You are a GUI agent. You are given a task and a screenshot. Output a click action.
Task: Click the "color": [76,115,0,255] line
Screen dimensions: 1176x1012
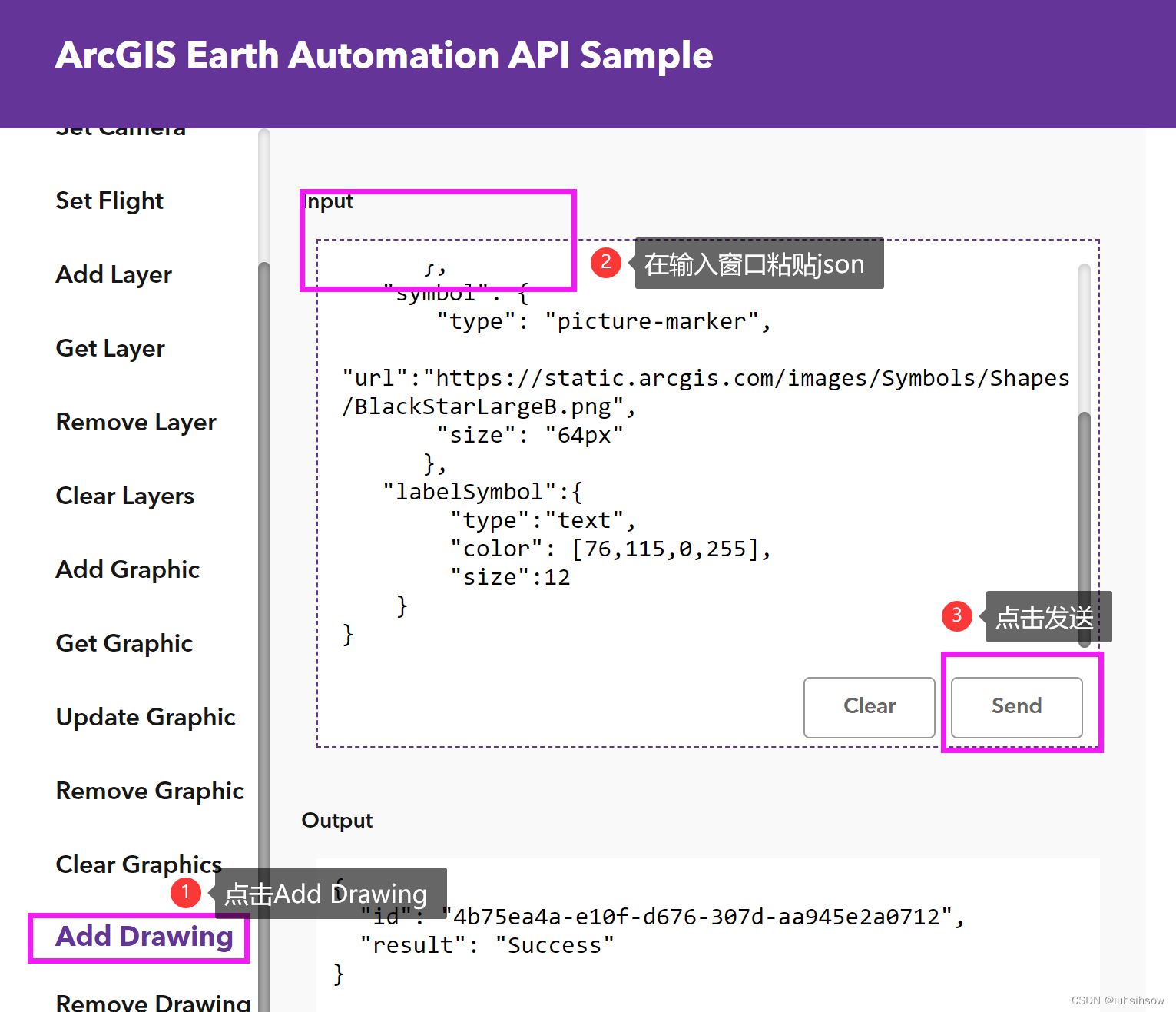pyautogui.click(x=611, y=549)
